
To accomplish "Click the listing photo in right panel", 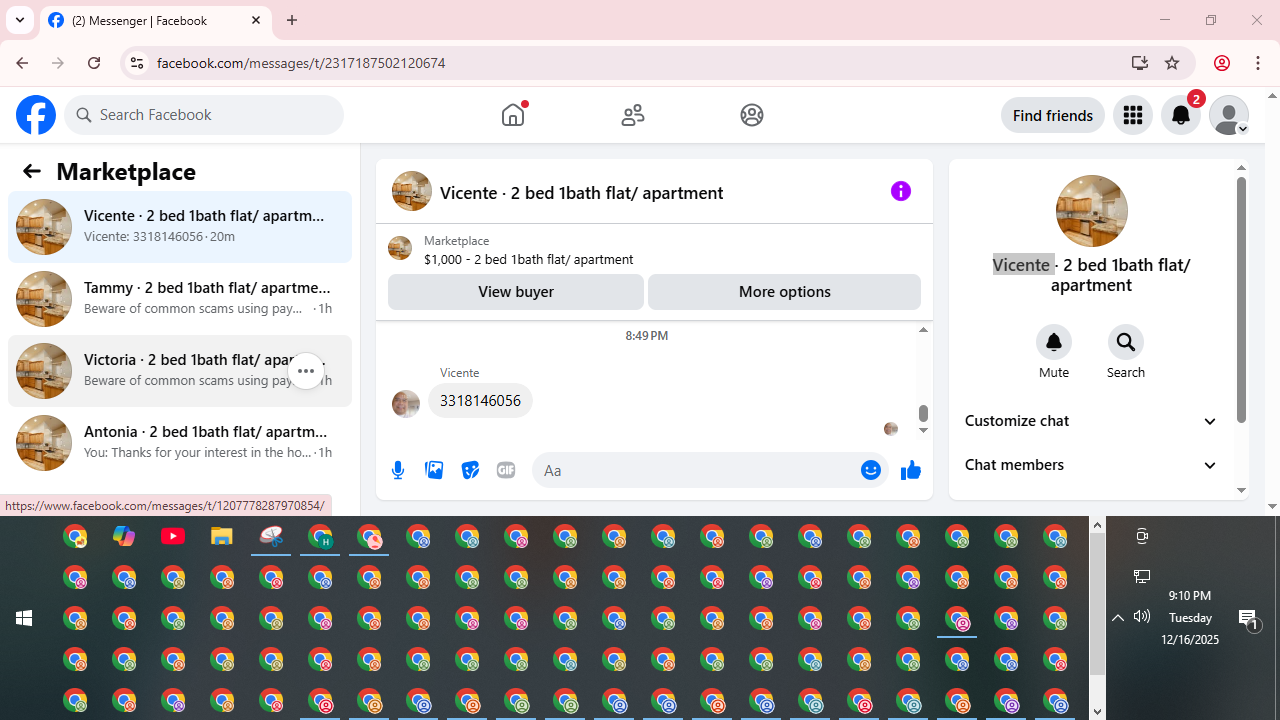I will 1091,211.
